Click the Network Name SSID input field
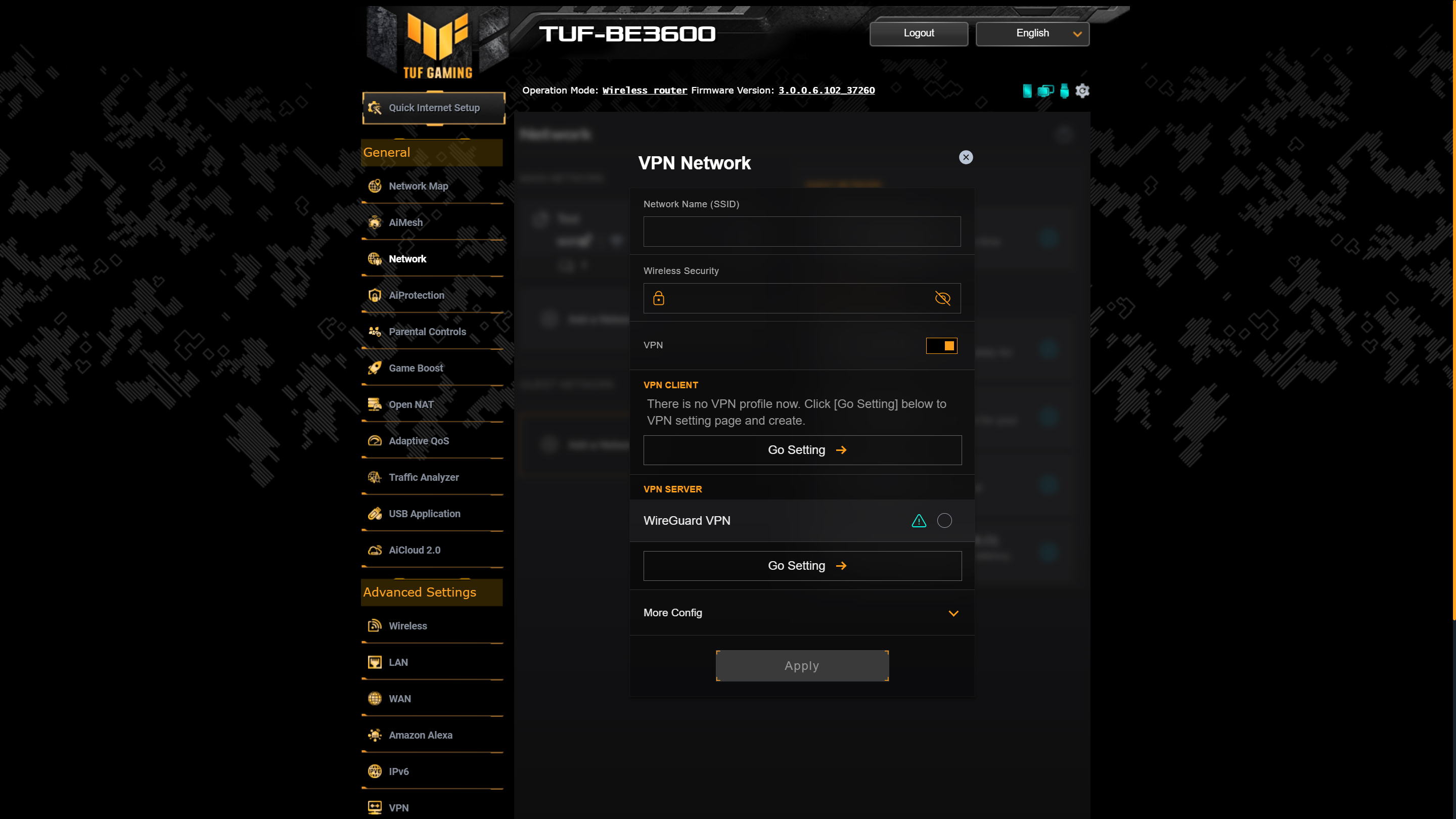The width and height of the screenshot is (1456, 819). tap(802, 231)
